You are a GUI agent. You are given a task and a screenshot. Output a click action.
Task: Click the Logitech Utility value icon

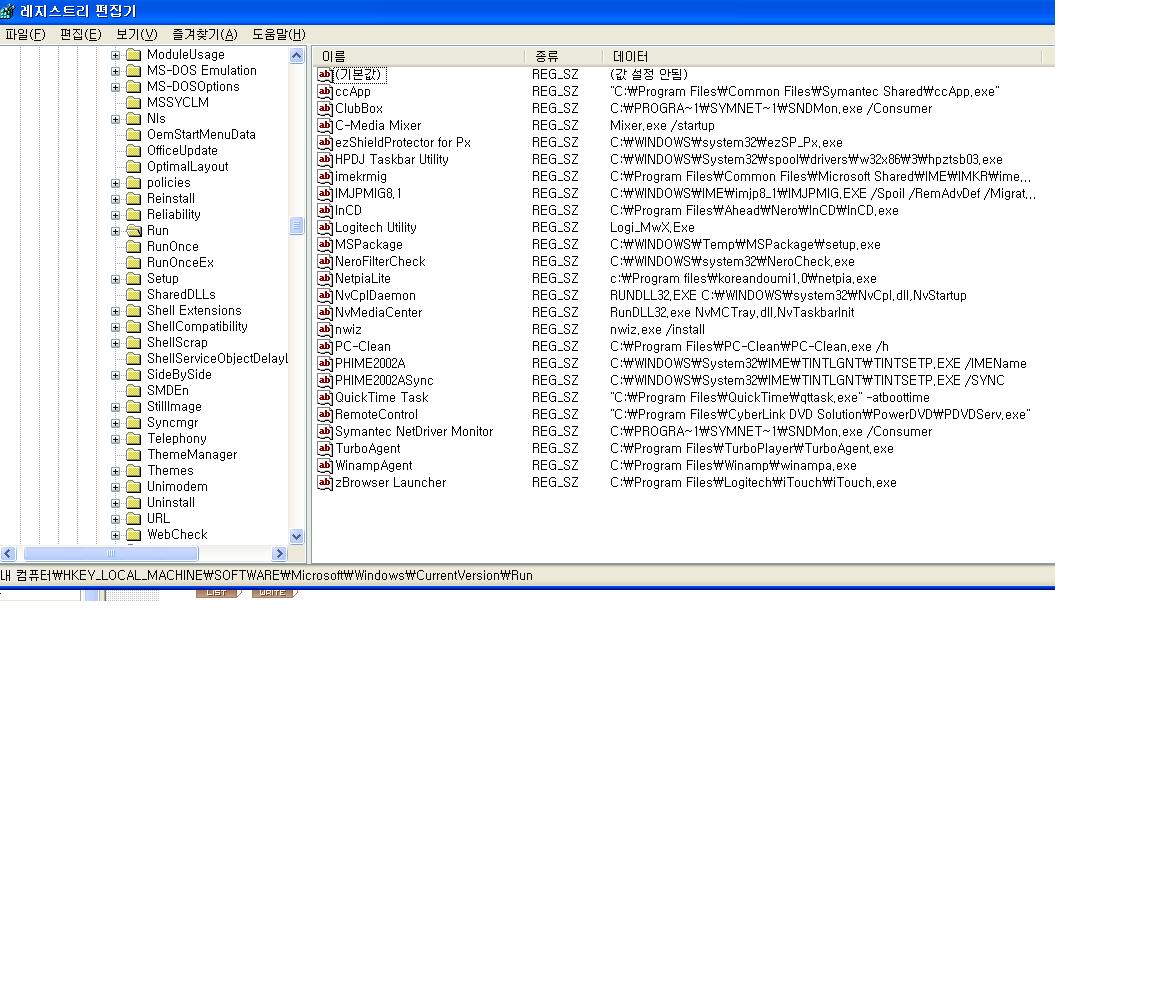[x=325, y=228]
